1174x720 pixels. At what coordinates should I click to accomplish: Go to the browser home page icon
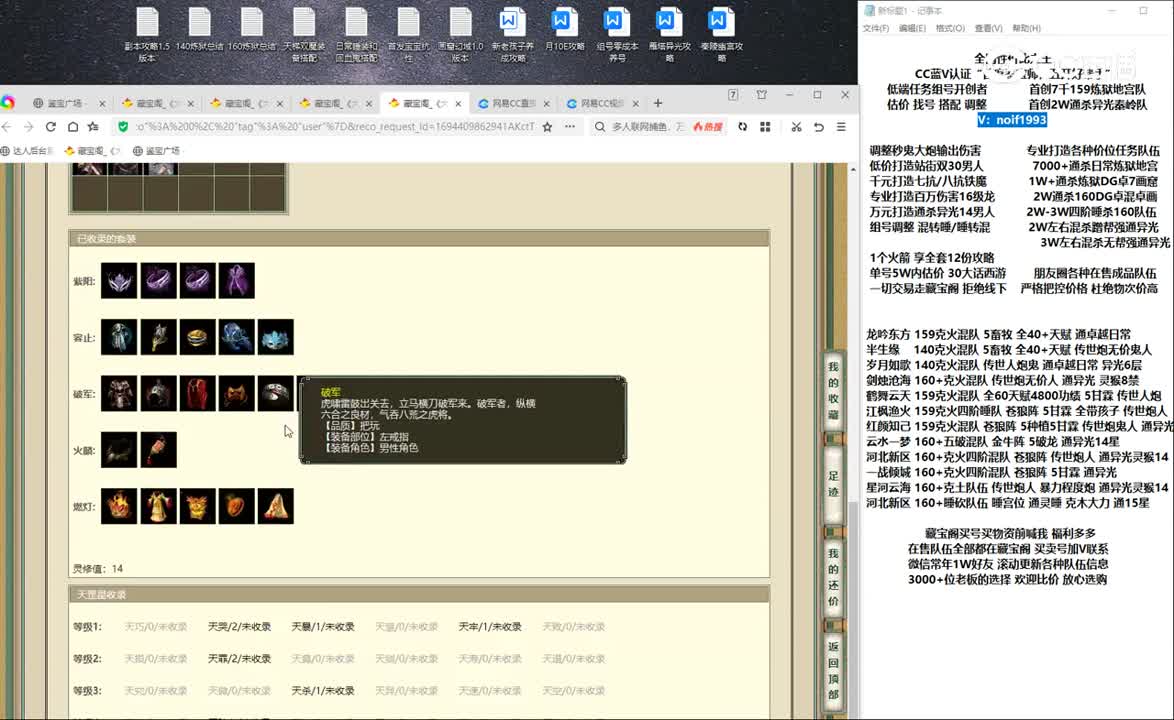[73, 127]
